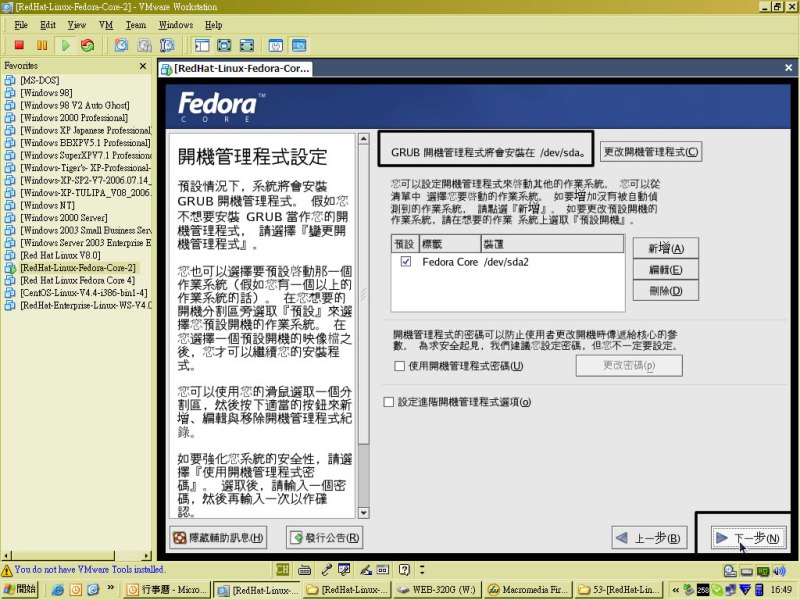
Task: Toggle the Favorites sidebar display icon
Action: pos(202,45)
